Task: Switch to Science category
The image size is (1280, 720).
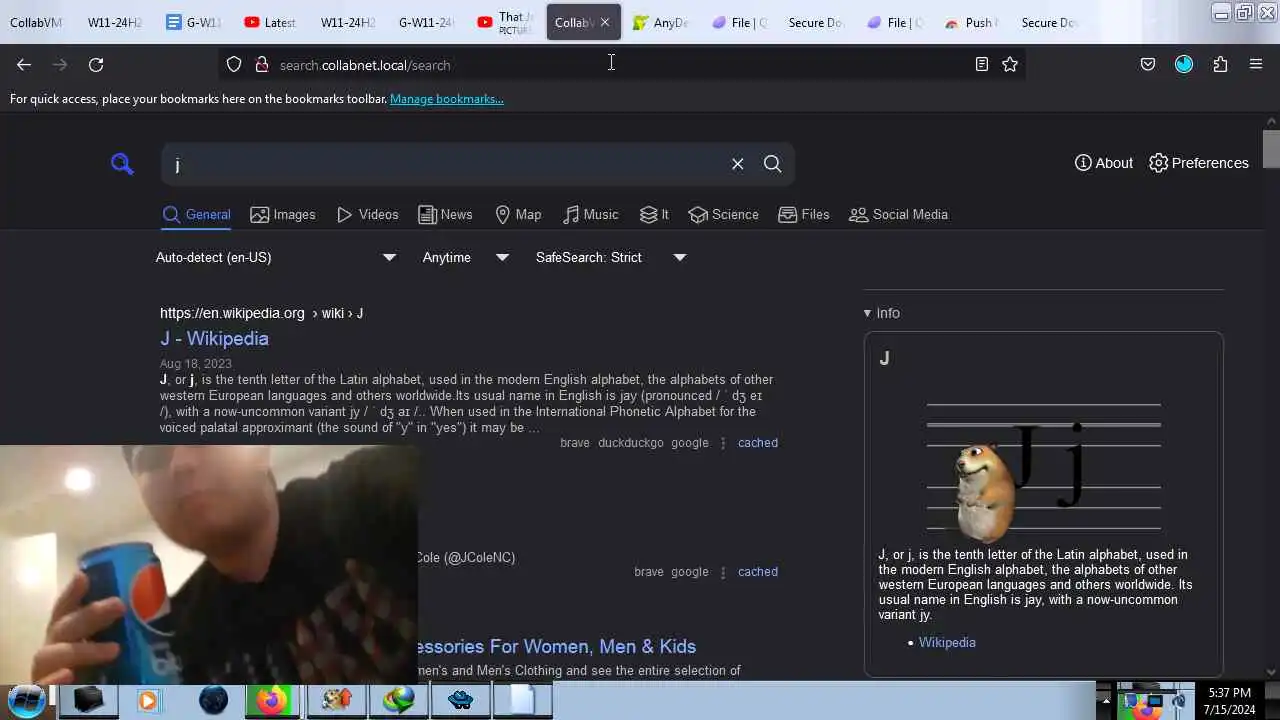Action: (723, 214)
